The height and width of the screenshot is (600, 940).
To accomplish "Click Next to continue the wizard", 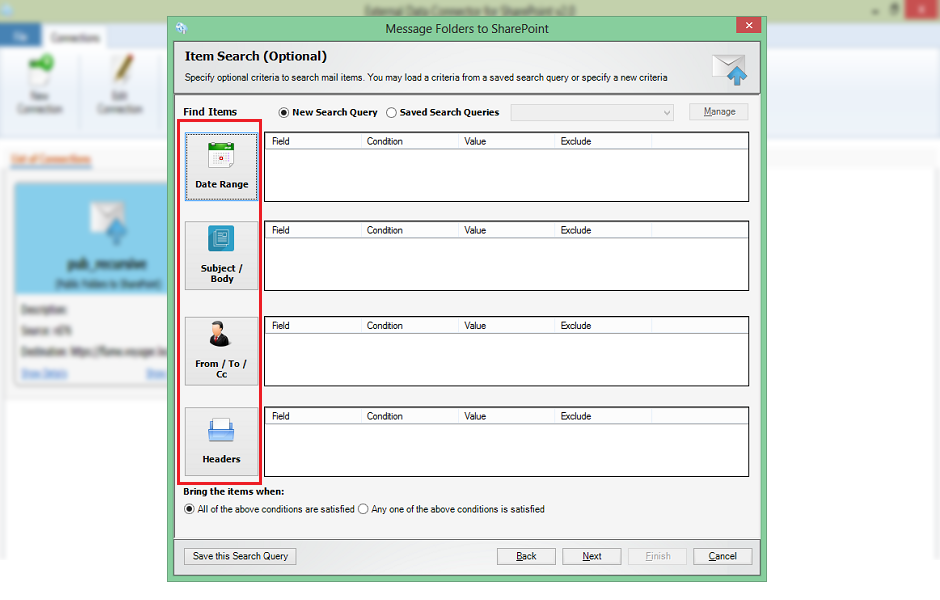I will point(592,556).
